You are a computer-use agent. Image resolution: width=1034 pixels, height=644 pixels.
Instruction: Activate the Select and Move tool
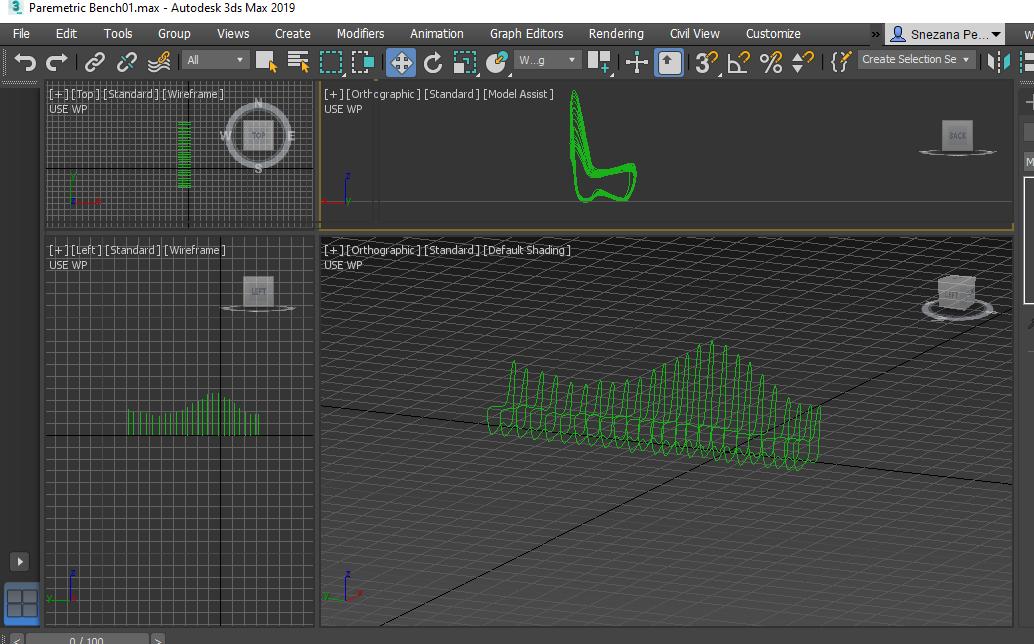point(401,62)
